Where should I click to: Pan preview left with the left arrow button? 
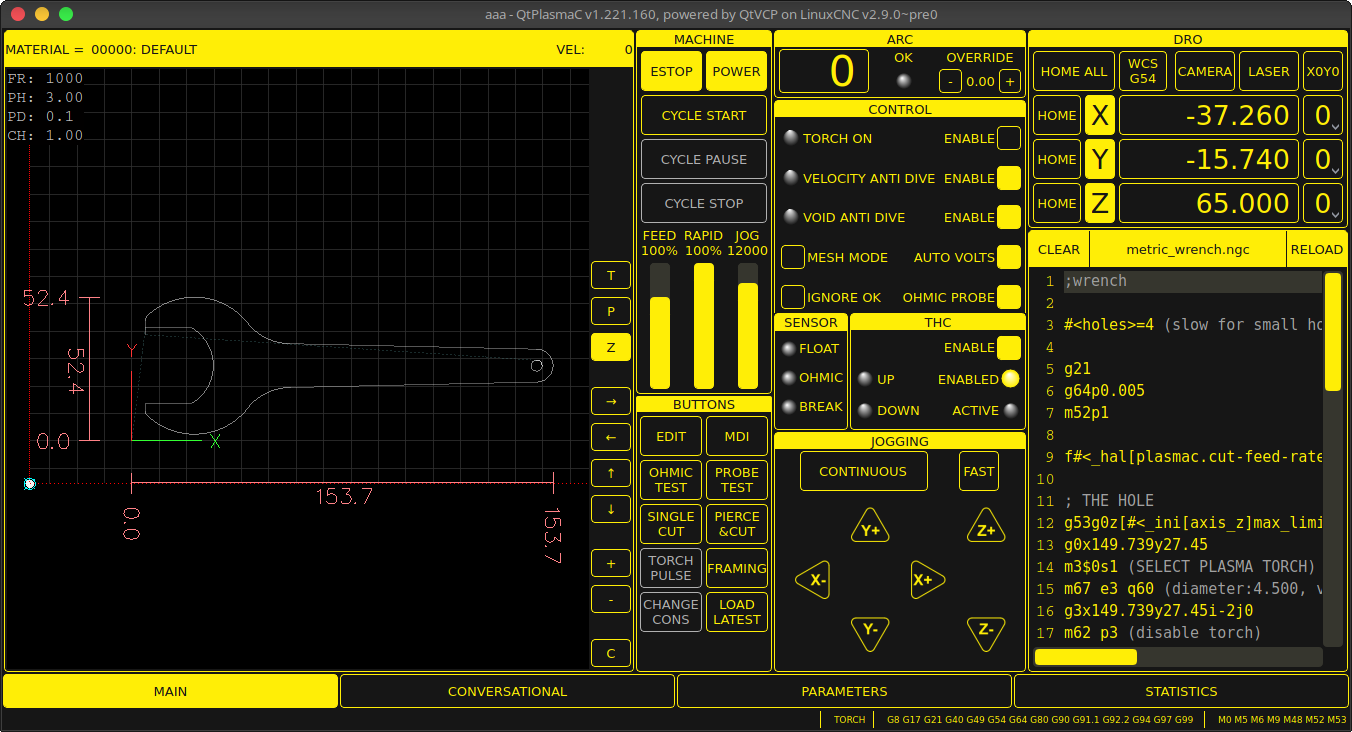(x=611, y=437)
